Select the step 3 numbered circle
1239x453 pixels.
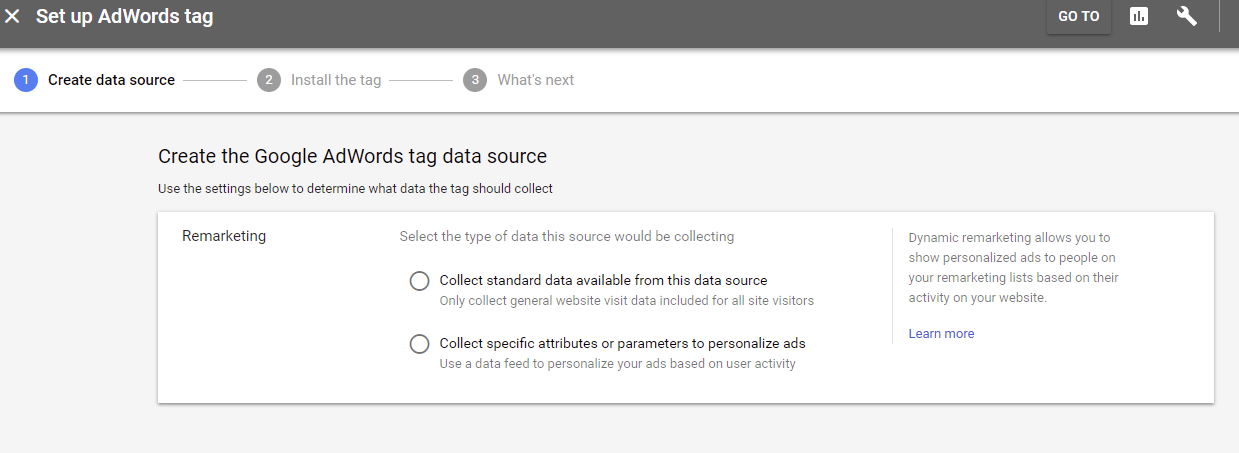coord(475,80)
